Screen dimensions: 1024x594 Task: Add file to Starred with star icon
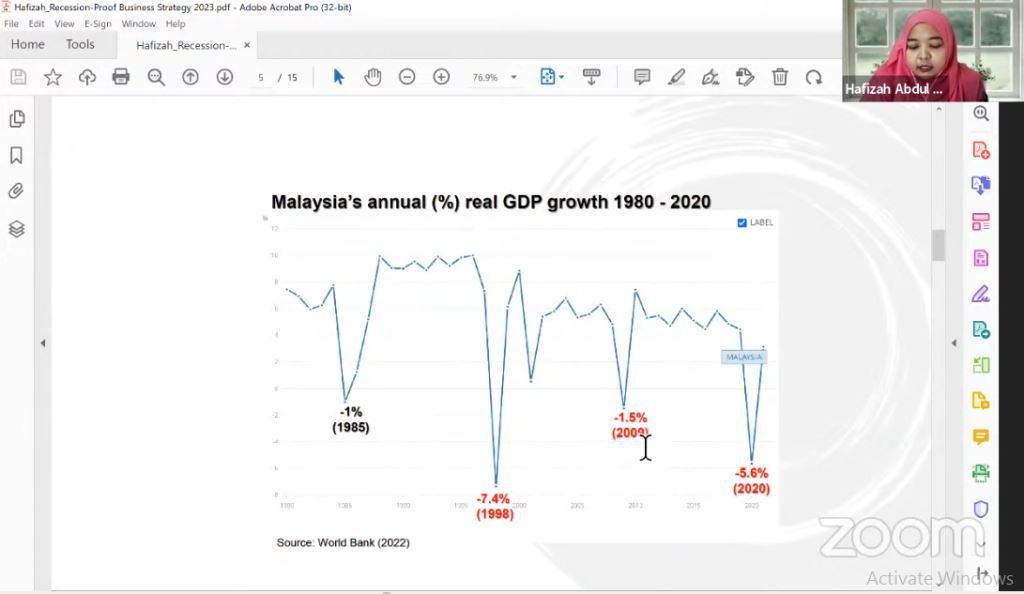coord(53,77)
